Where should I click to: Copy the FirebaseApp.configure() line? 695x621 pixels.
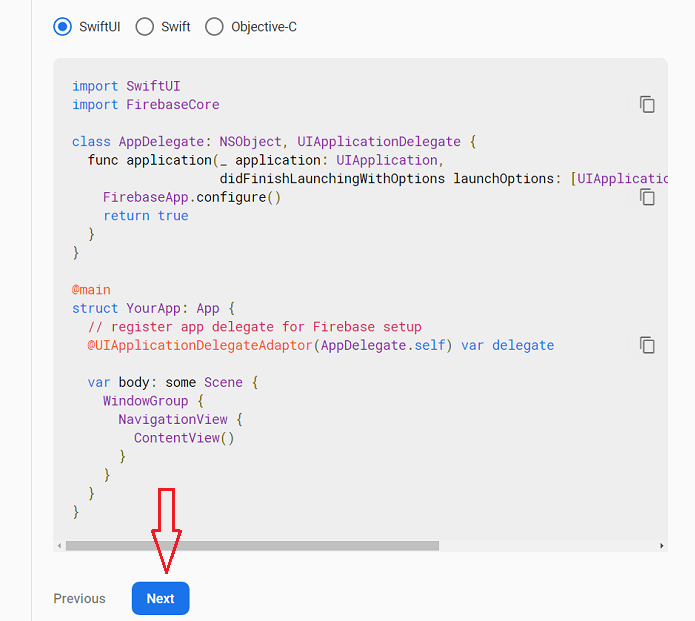pyautogui.click(x=647, y=197)
